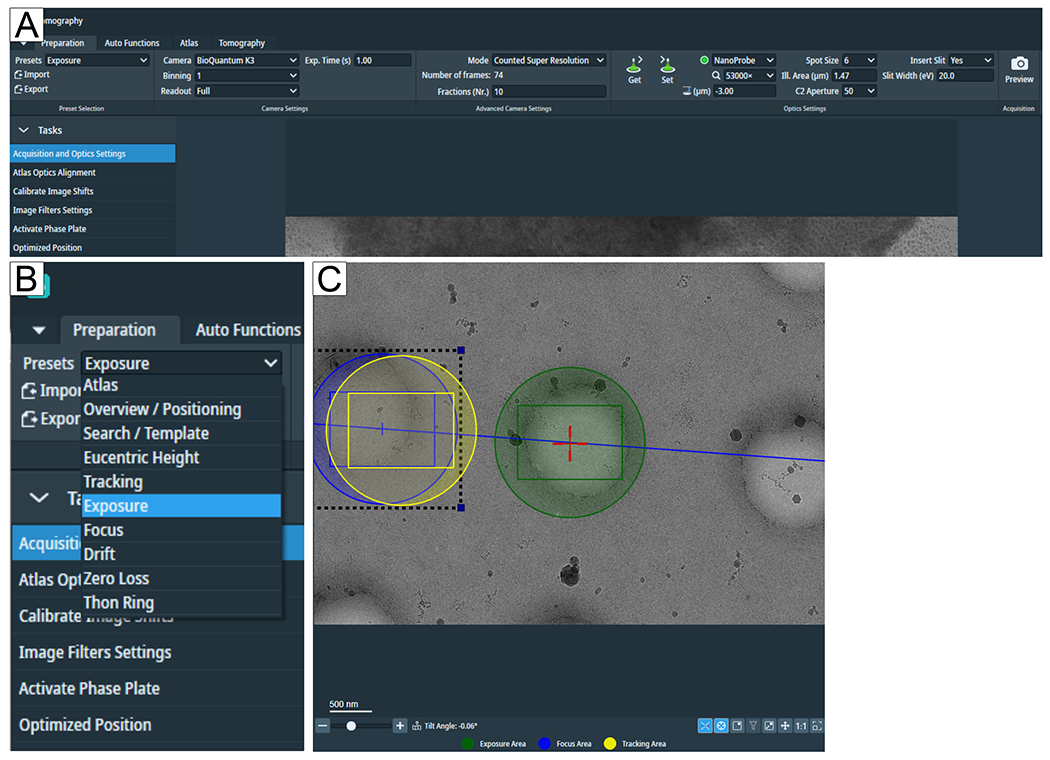Image resolution: width=1050 pixels, height=760 pixels.
Task: Zoom out with the minus button
Action: point(323,726)
